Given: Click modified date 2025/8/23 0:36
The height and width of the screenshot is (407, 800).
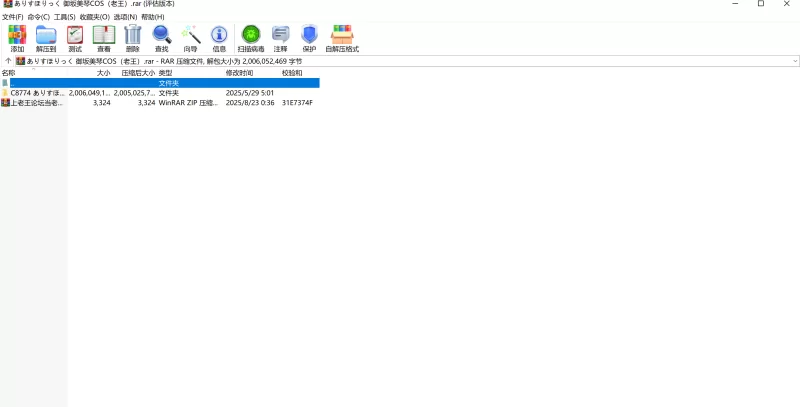Looking at the screenshot, I should 250,103.
